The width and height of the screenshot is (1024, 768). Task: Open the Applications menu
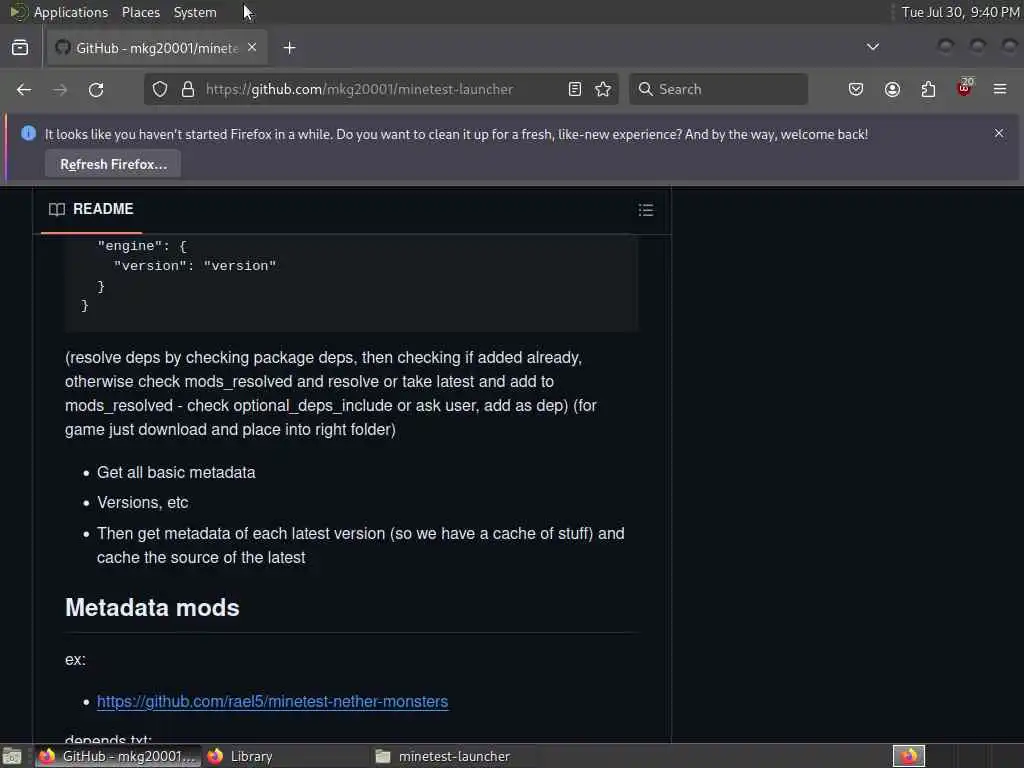click(71, 12)
